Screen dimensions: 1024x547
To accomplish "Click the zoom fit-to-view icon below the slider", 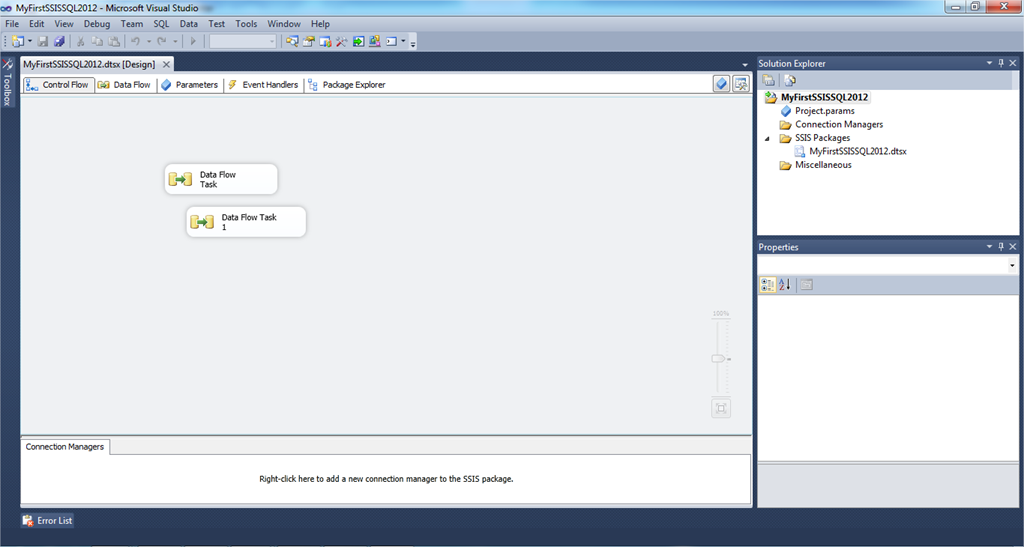I will [721, 407].
